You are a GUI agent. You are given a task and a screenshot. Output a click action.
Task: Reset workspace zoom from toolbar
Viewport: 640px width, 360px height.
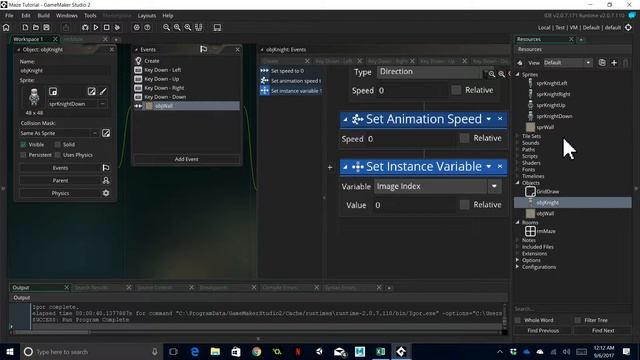click(x=187, y=27)
